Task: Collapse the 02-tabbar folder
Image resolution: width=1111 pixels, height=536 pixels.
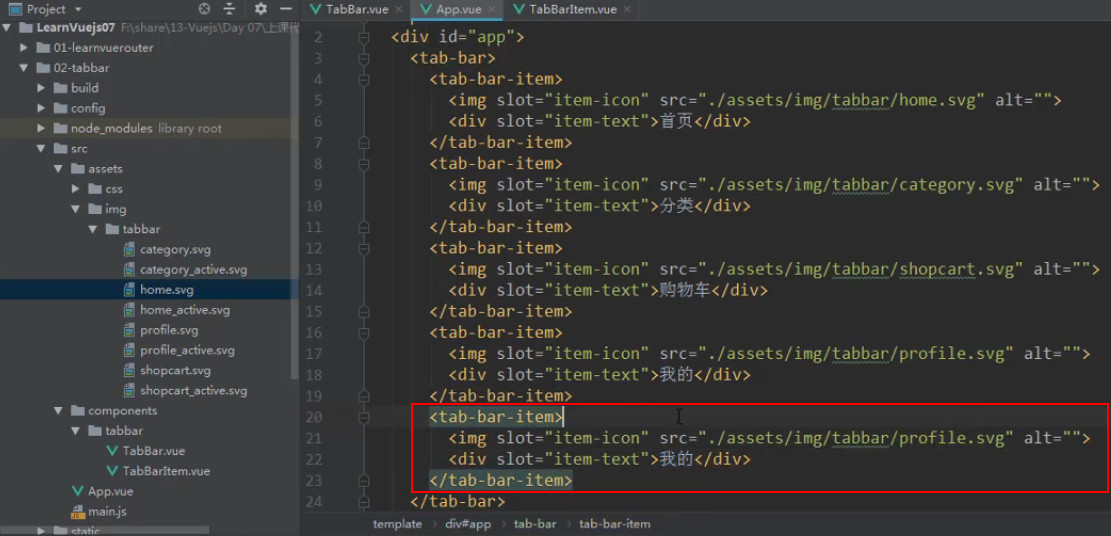Action: [x=24, y=68]
